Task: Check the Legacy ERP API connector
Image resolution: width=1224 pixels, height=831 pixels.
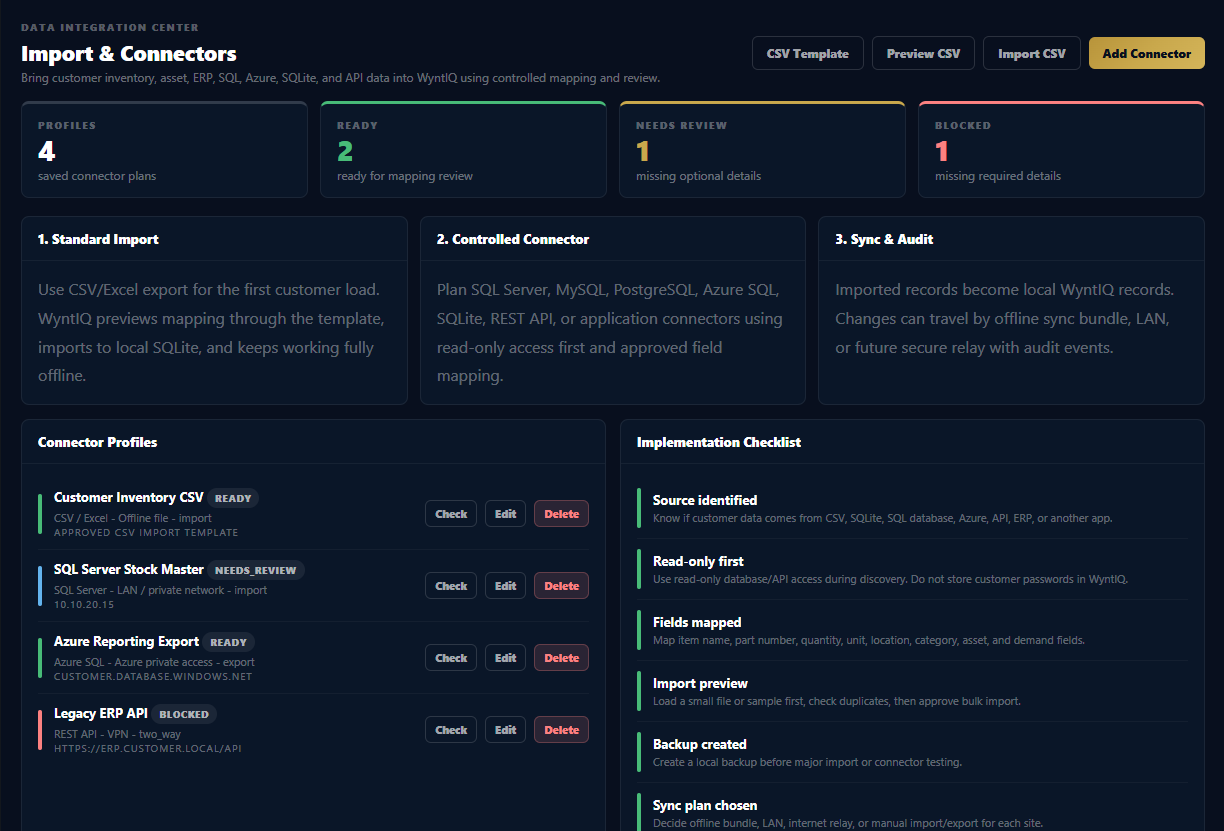Action: point(451,730)
